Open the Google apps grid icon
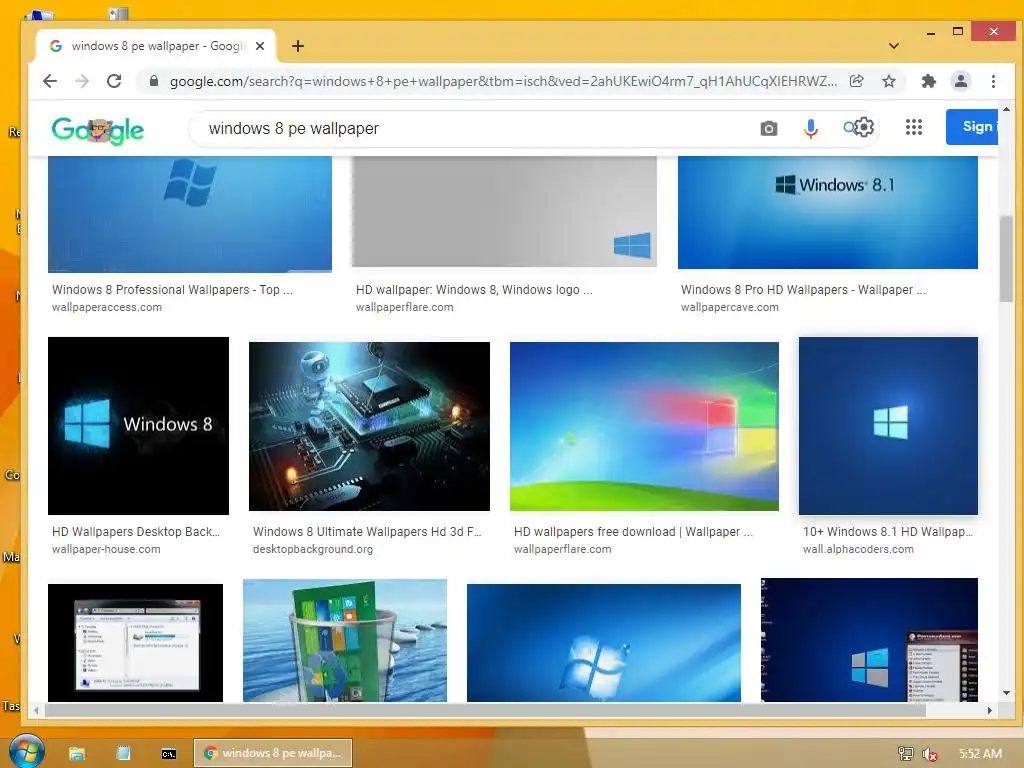 coord(914,127)
